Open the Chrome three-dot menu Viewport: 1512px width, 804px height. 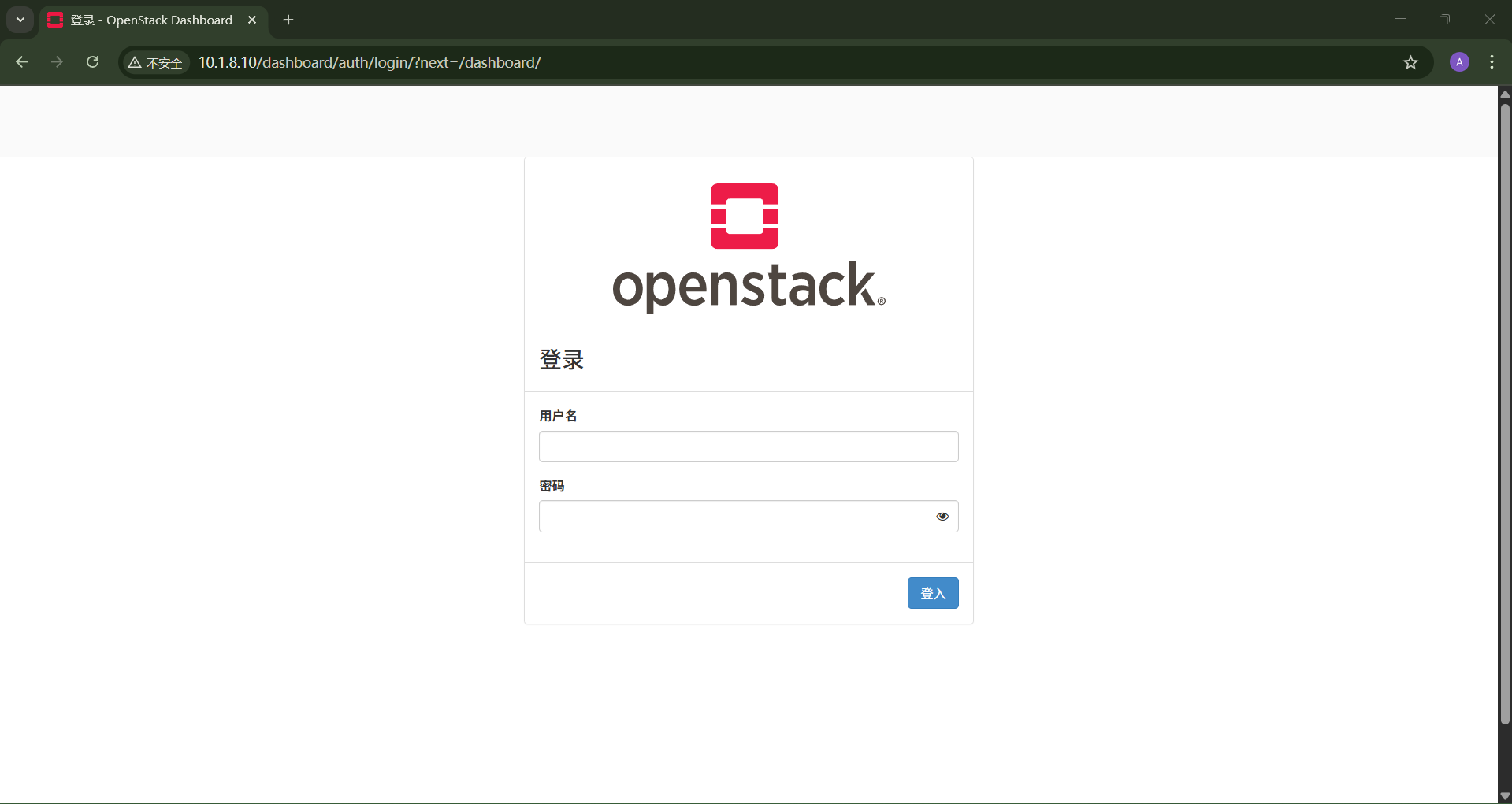(1492, 62)
